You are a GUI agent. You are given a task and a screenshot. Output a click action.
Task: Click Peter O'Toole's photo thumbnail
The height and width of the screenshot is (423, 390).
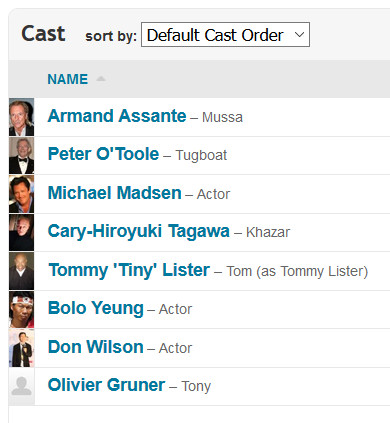[x=21, y=155]
